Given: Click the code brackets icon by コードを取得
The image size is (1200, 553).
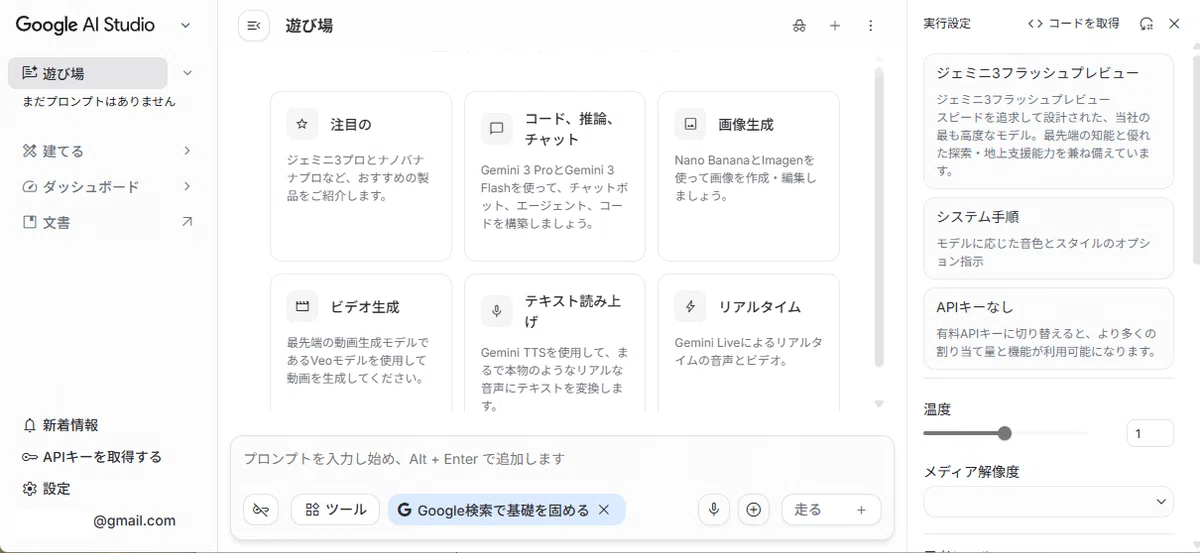Looking at the screenshot, I should (1035, 23).
